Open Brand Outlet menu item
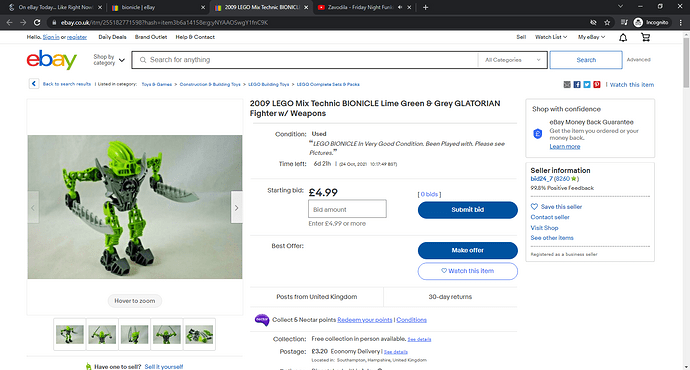The image size is (690, 370). 150,37
